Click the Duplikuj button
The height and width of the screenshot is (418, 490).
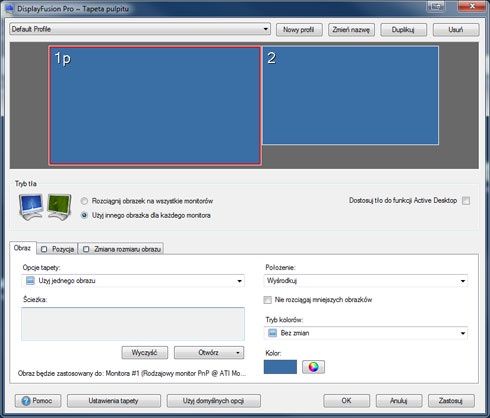coord(403,30)
